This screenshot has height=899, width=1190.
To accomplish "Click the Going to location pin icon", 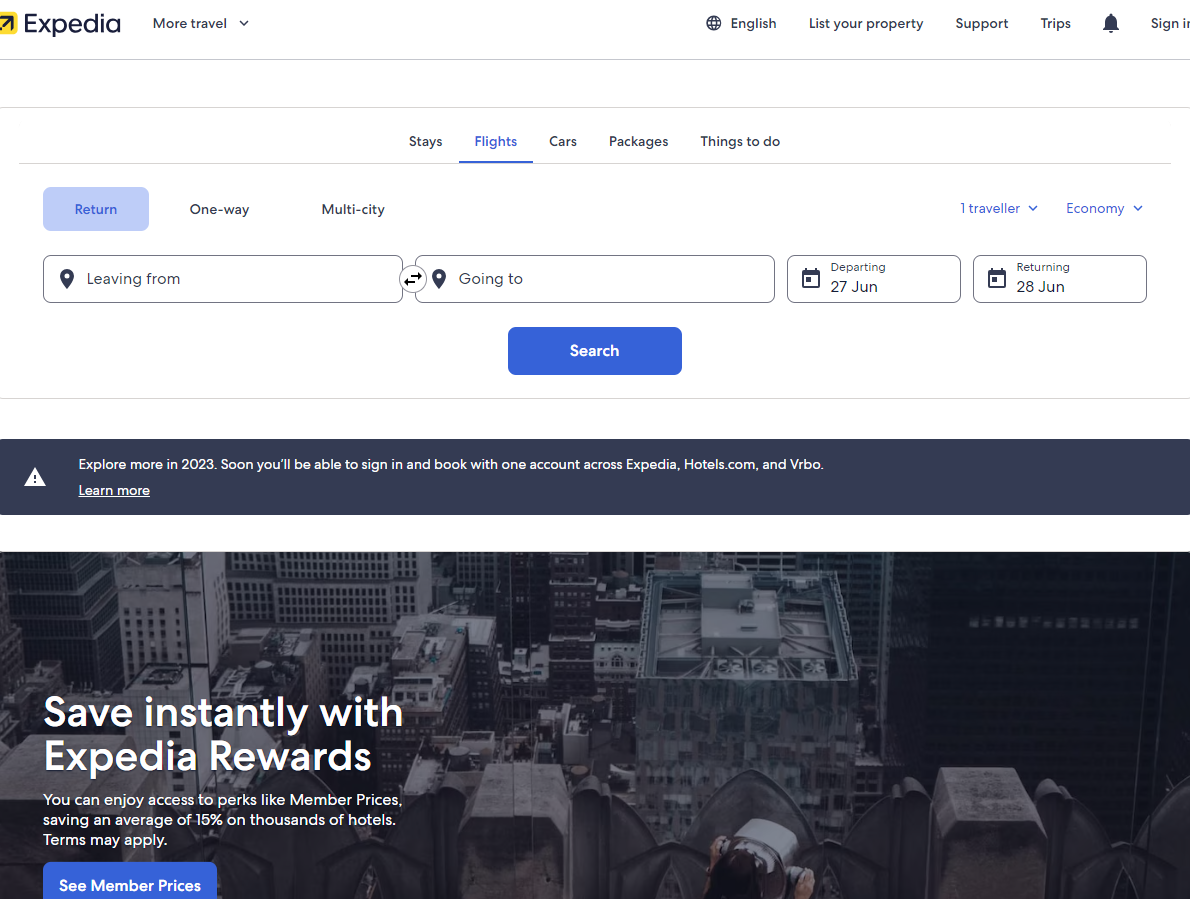I will pos(439,279).
